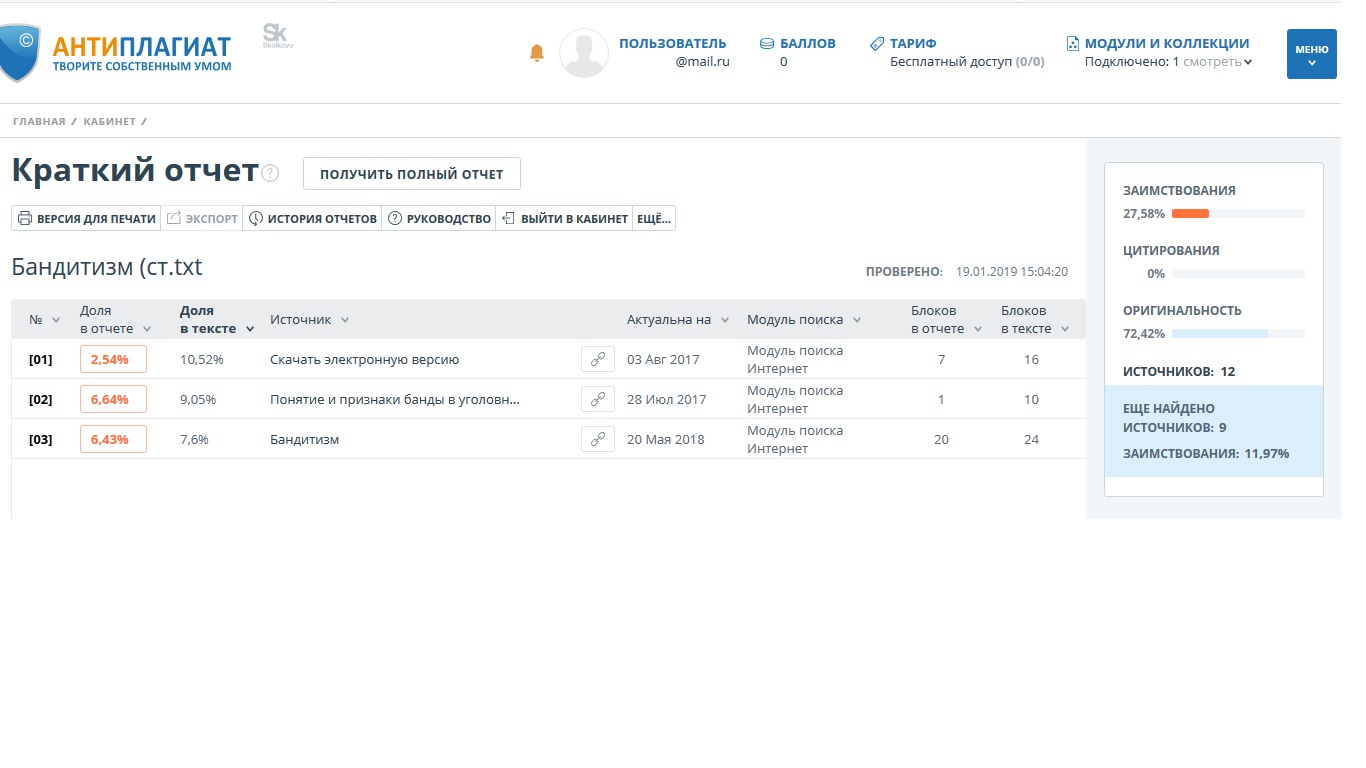The height and width of the screenshot is (768, 1366).
Task: Open История отчетов
Action: (x=312, y=218)
